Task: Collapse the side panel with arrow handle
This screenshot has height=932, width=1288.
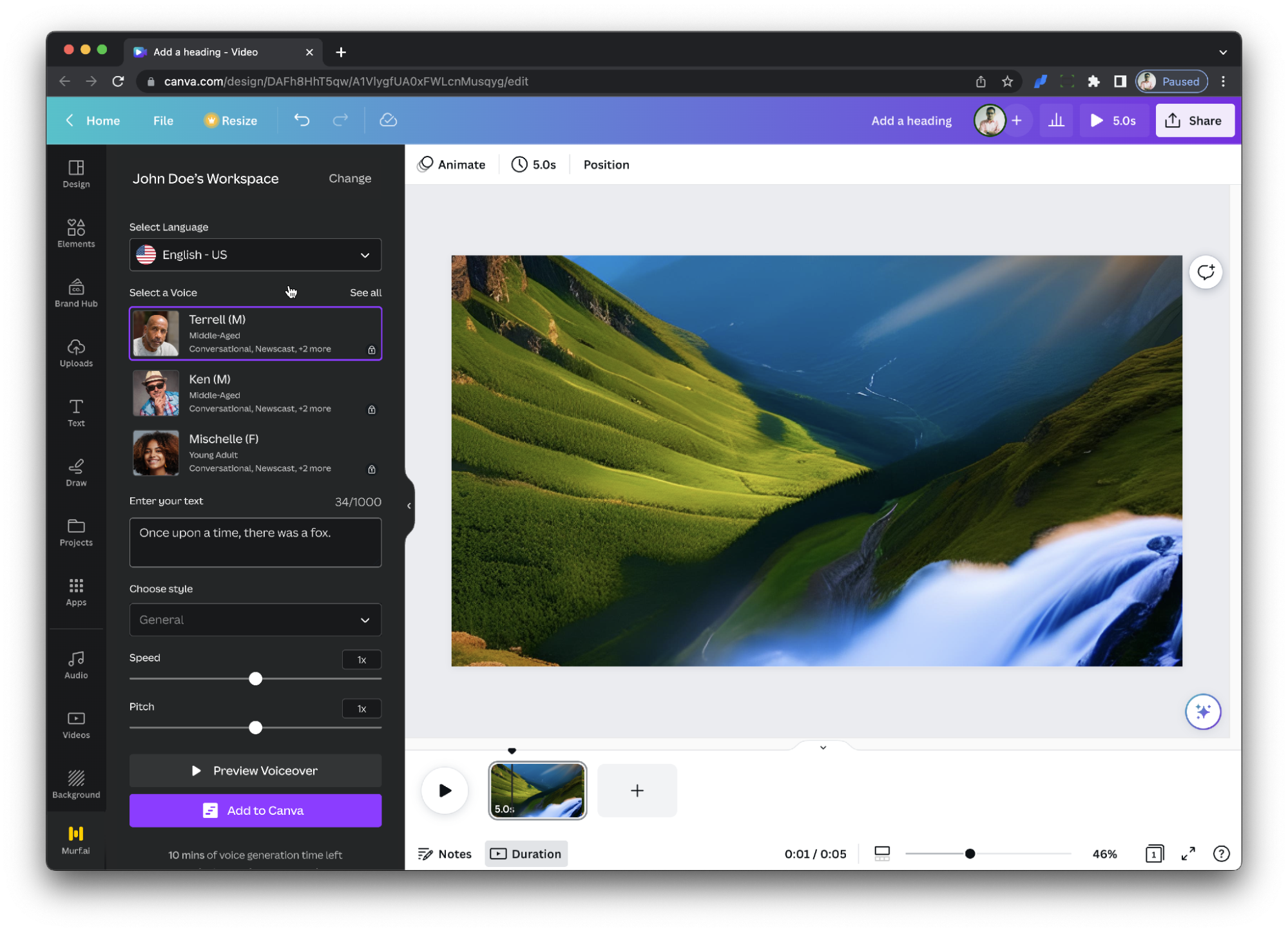Action: click(x=409, y=506)
